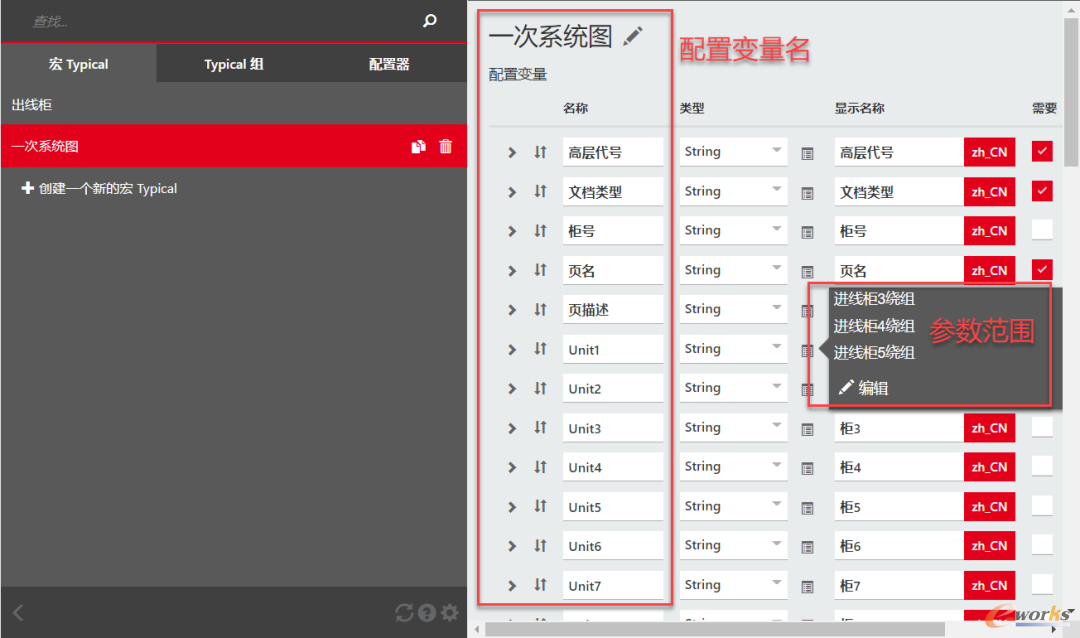Check the required box for 柜号
This screenshot has width=1080, height=638.
[x=1042, y=229]
